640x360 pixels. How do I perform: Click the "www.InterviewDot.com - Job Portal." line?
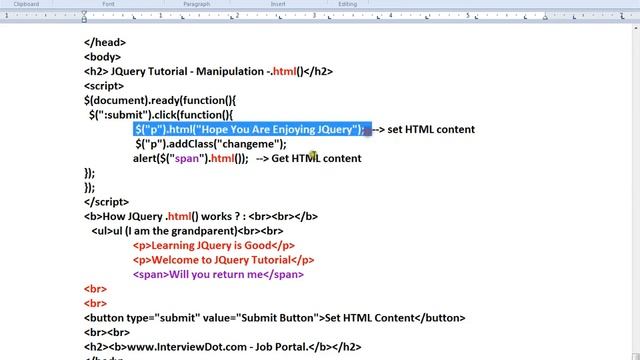coord(222,347)
